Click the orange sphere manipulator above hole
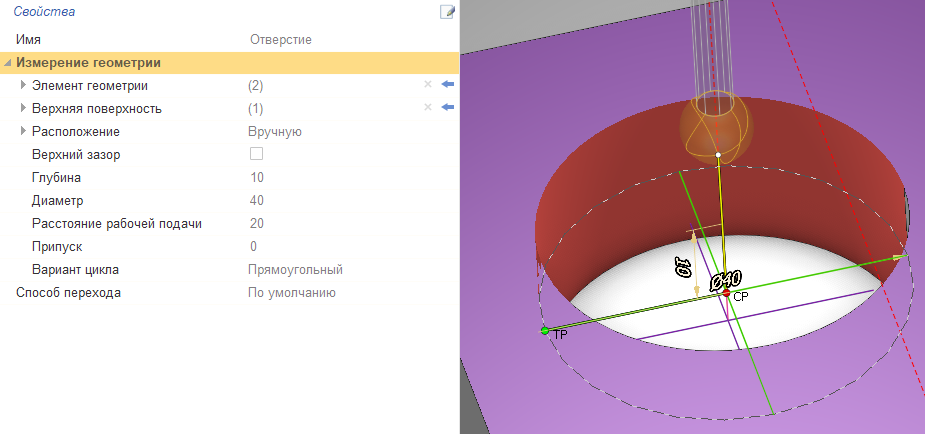925x434 pixels. click(709, 126)
